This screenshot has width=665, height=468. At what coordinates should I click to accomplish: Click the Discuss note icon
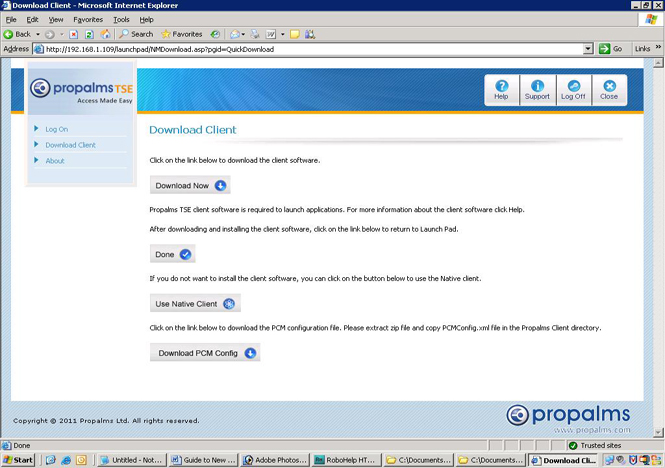(x=295, y=34)
